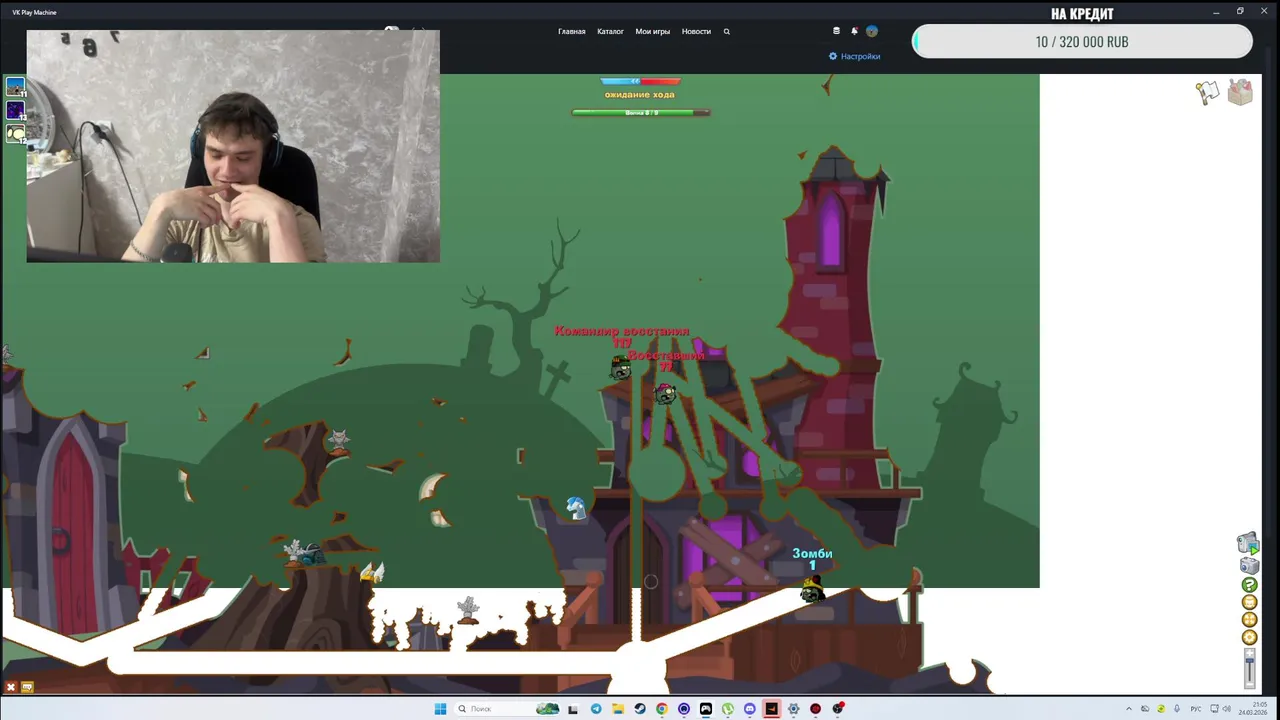Open the gamepad app on taskbar
Image resolution: width=1280 pixels, height=720 pixels.
click(x=706, y=709)
